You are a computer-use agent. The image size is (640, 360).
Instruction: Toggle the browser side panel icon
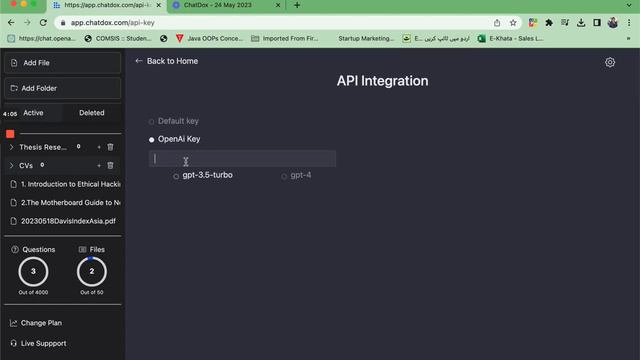pyautogui.click(x=597, y=23)
